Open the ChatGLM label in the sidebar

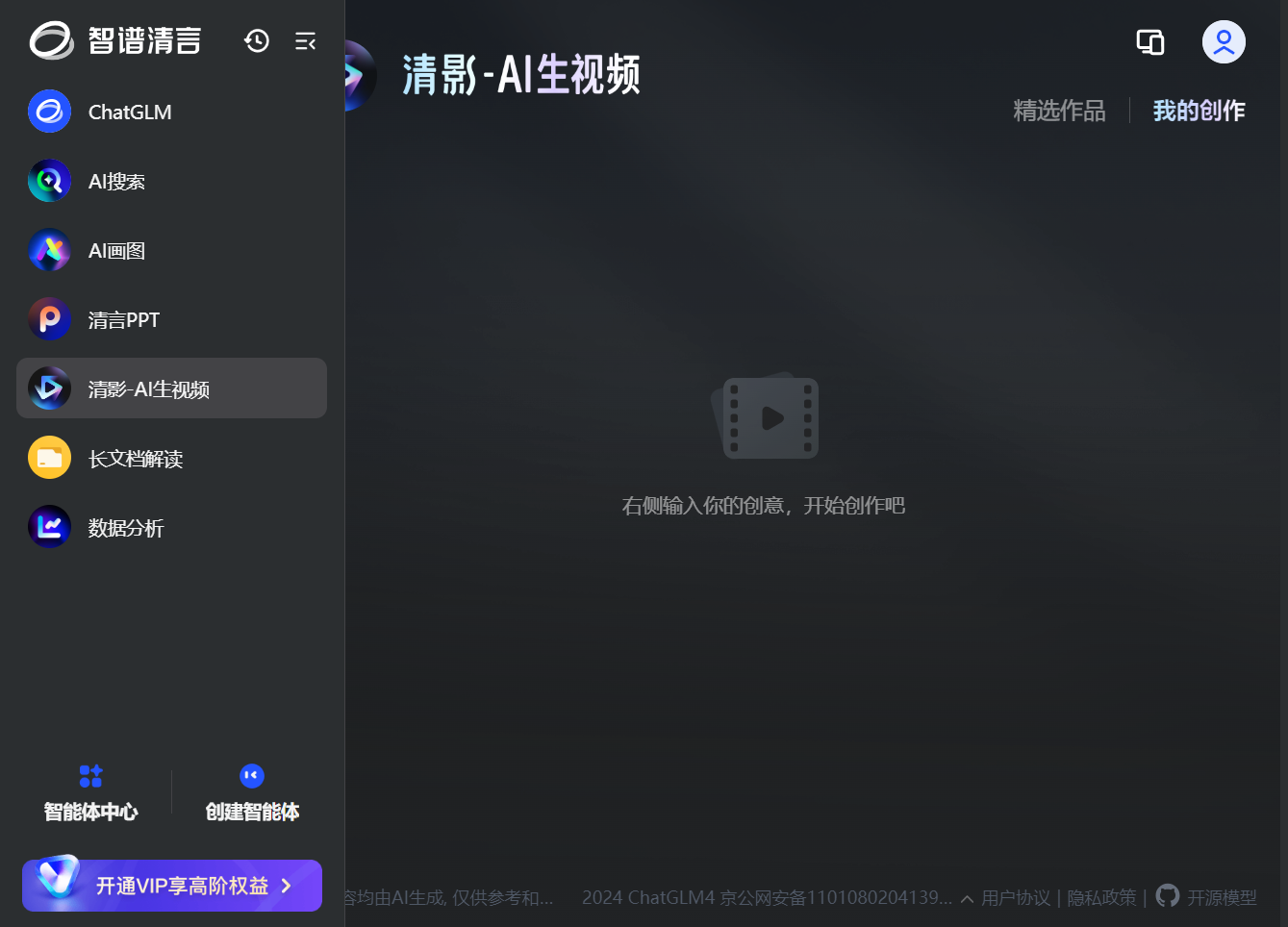(x=130, y=113)
